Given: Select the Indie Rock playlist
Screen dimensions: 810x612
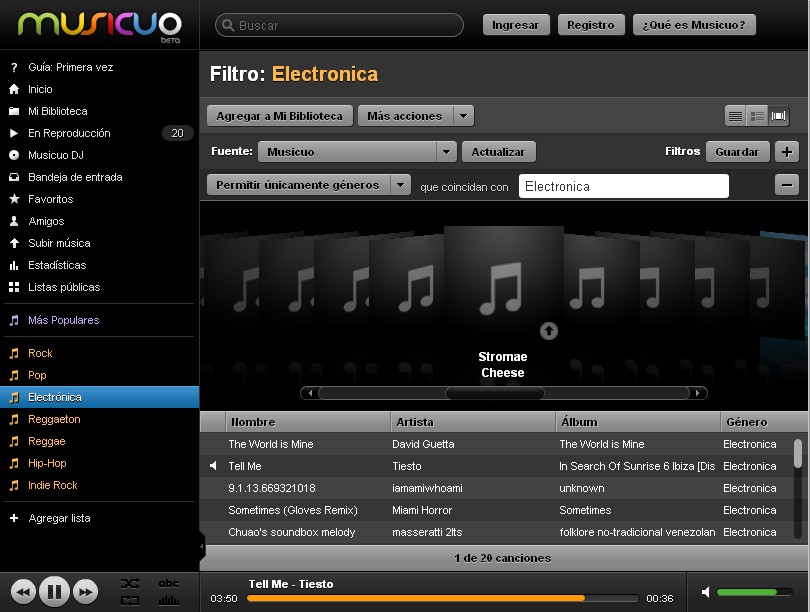Looking at the screenshot, I should (x=100, y=485).
